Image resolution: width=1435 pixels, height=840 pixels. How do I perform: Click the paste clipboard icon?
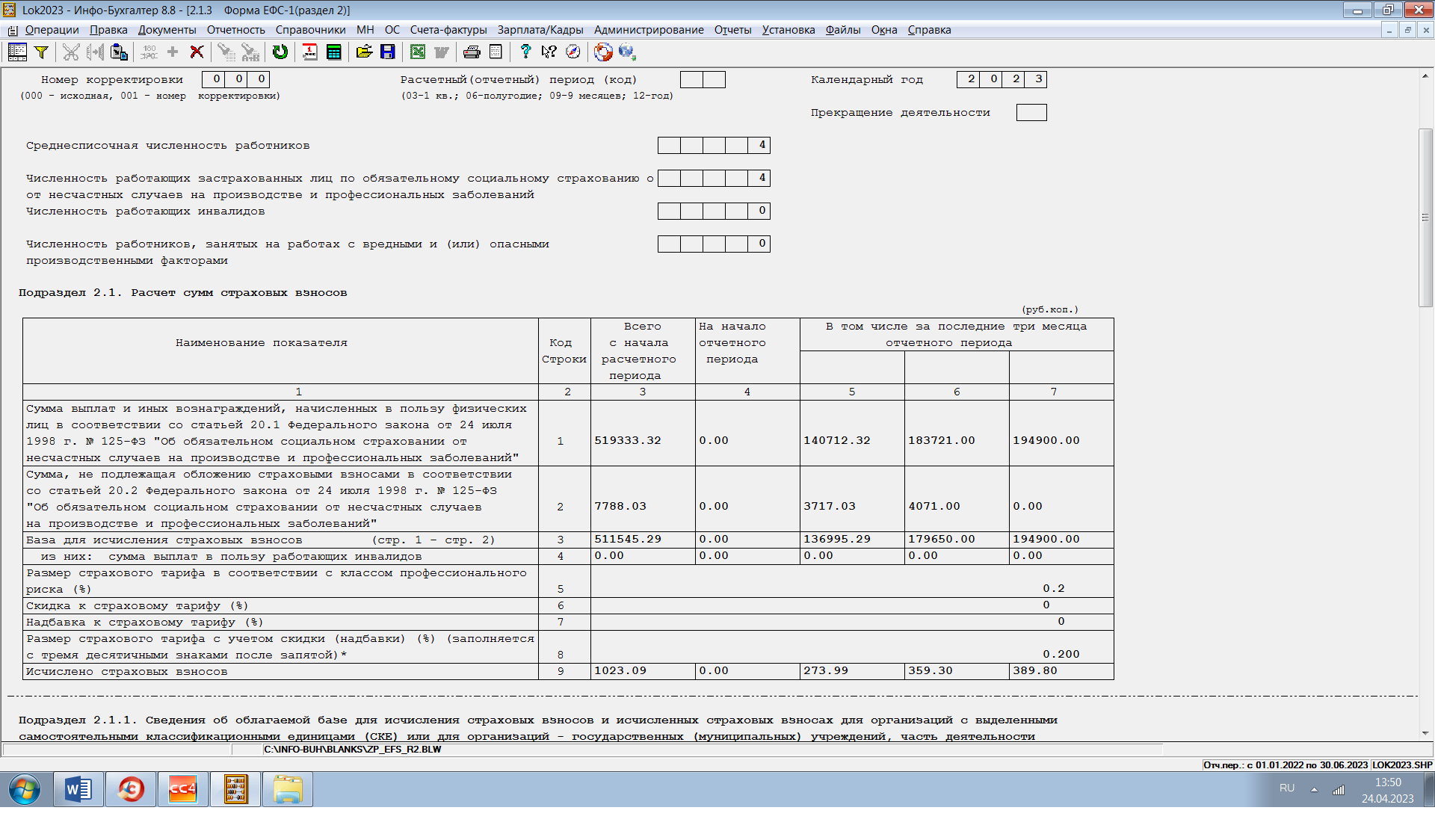pos(119,52)
